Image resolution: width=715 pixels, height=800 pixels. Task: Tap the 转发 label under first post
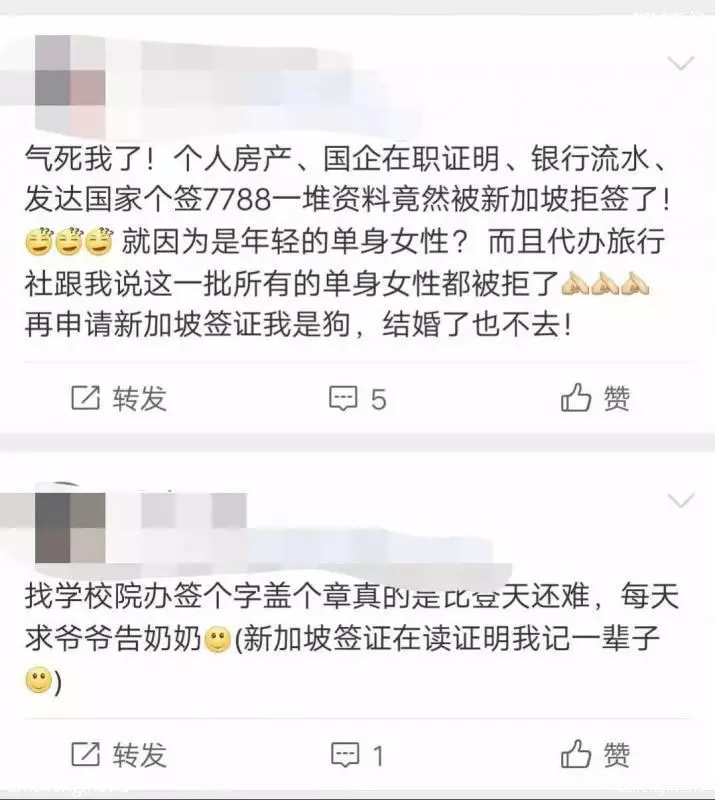point(140,398)
